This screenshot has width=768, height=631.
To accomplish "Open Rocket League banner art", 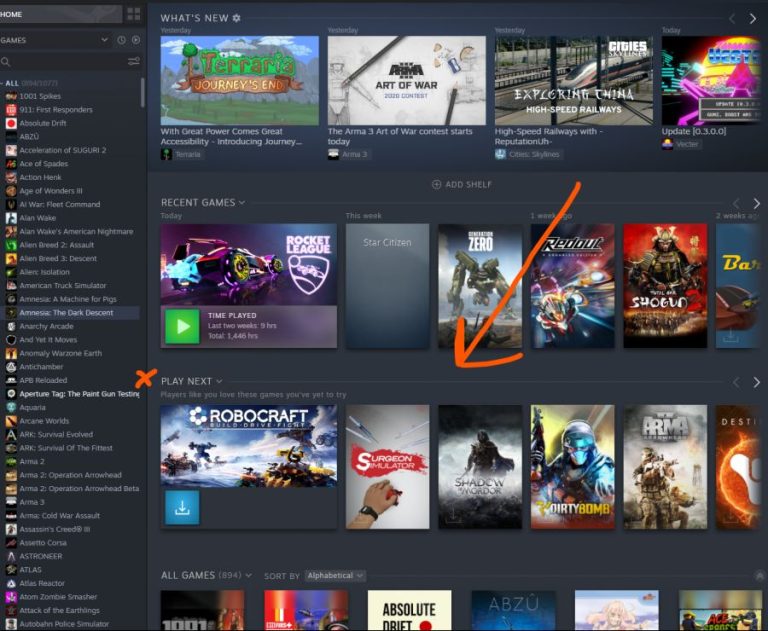I will 249,265.
